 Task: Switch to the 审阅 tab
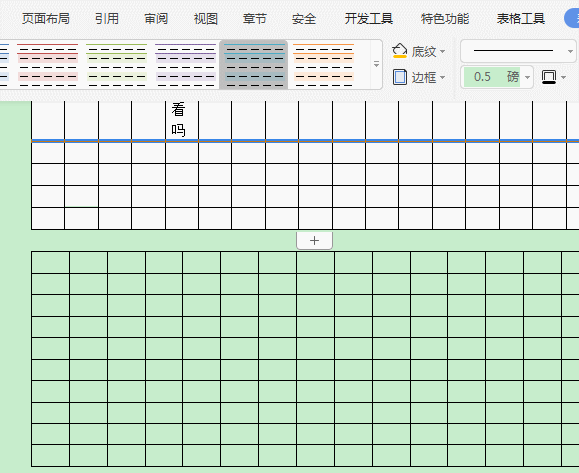pyautogui.click(x=156, y=18)
